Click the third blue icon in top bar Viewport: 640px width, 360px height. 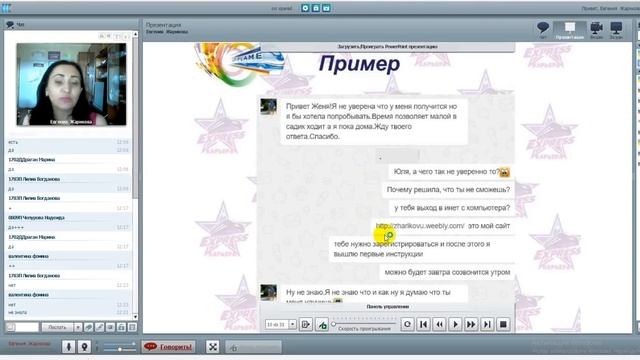click(326, 8)
